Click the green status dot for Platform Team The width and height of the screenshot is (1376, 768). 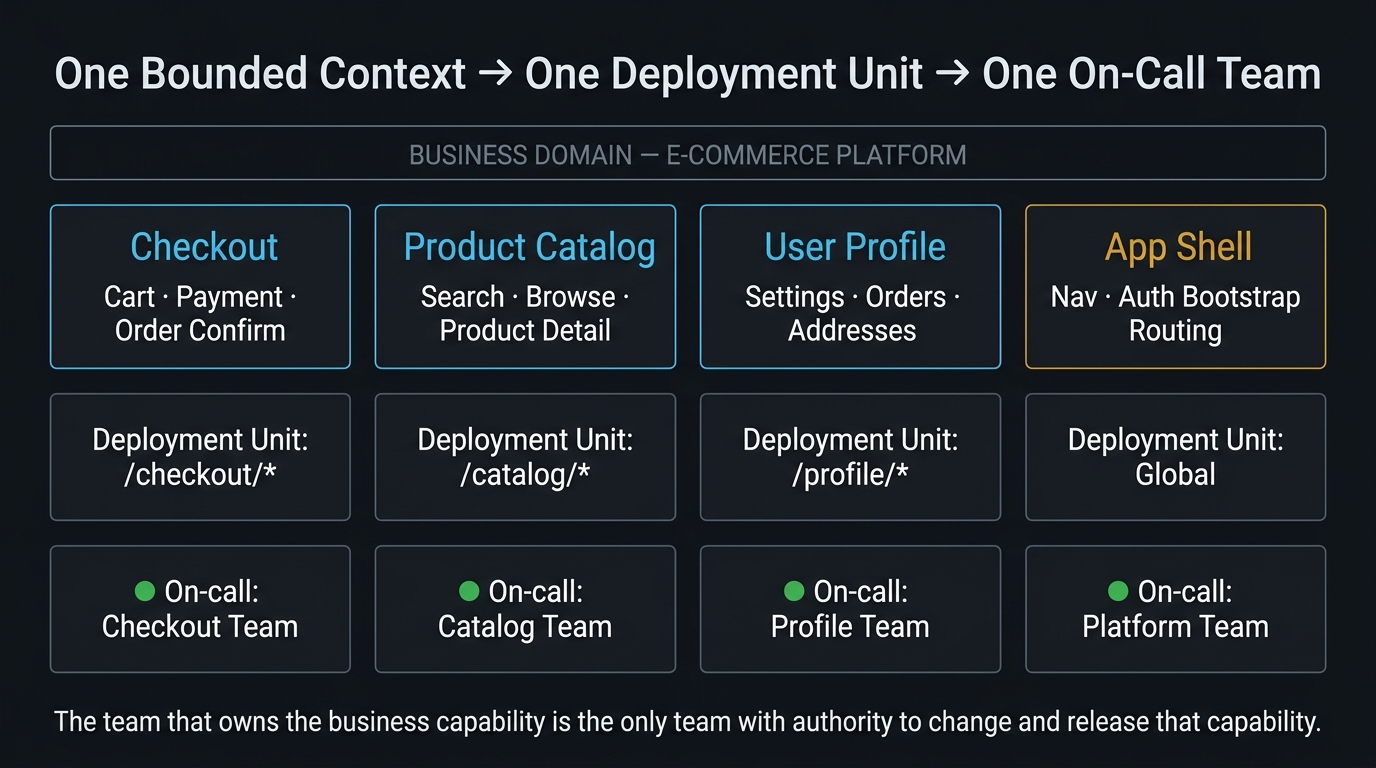[1118, 592]
